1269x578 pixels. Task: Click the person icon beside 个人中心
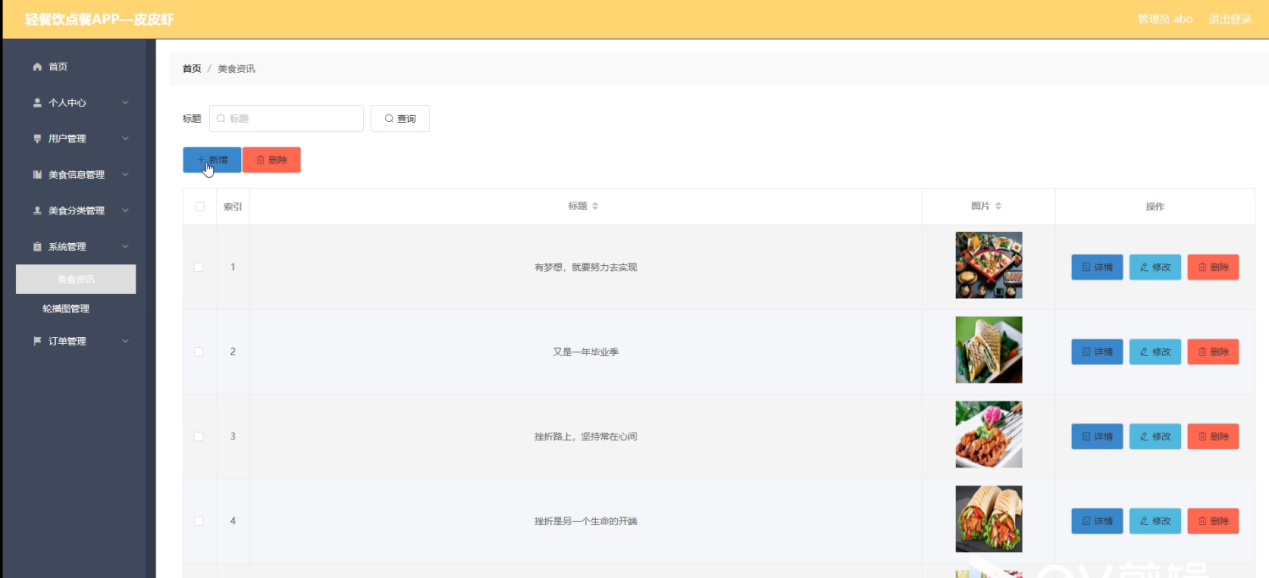(37, 103)
